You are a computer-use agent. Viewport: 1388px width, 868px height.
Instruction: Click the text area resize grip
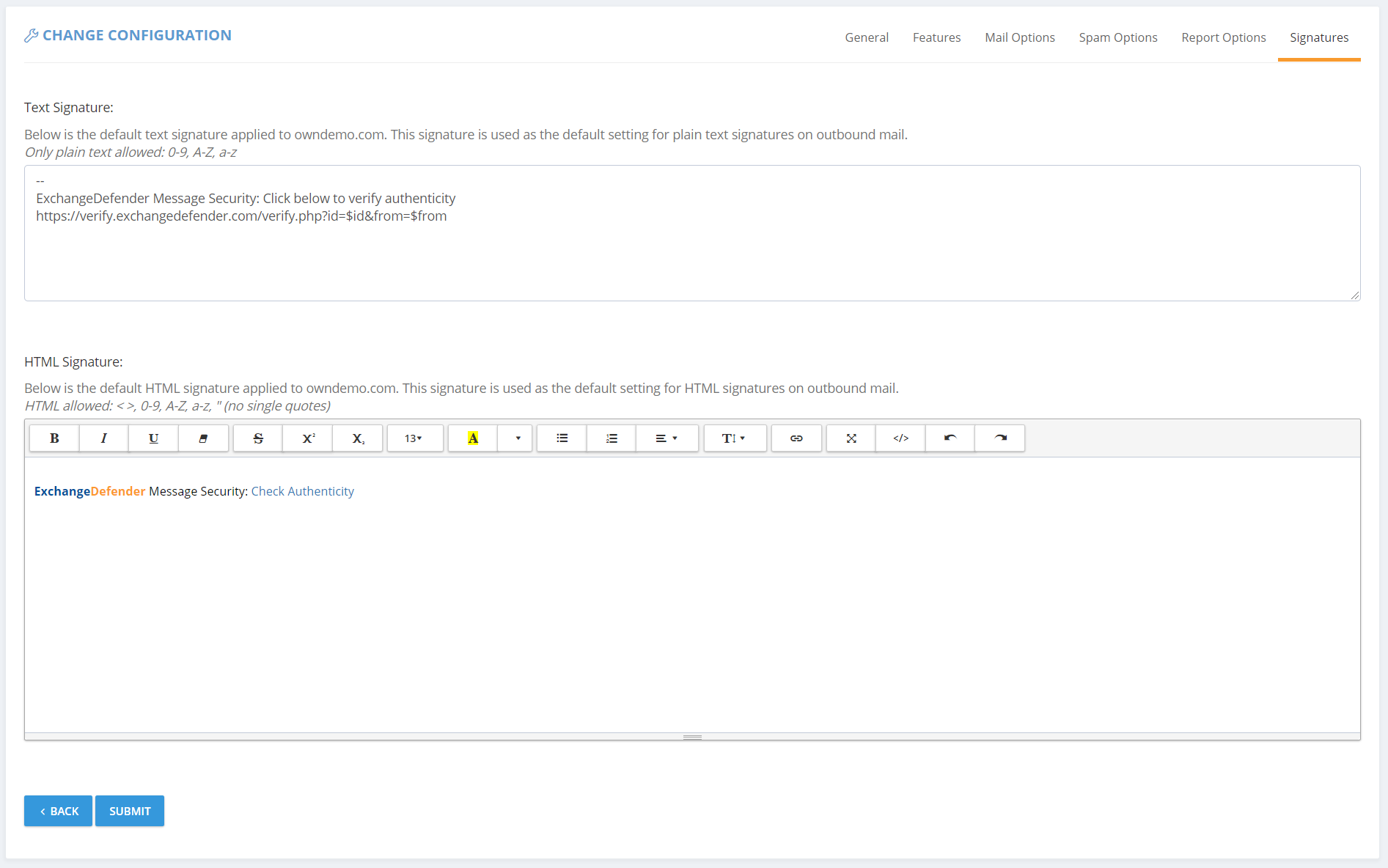(1355, 295)
